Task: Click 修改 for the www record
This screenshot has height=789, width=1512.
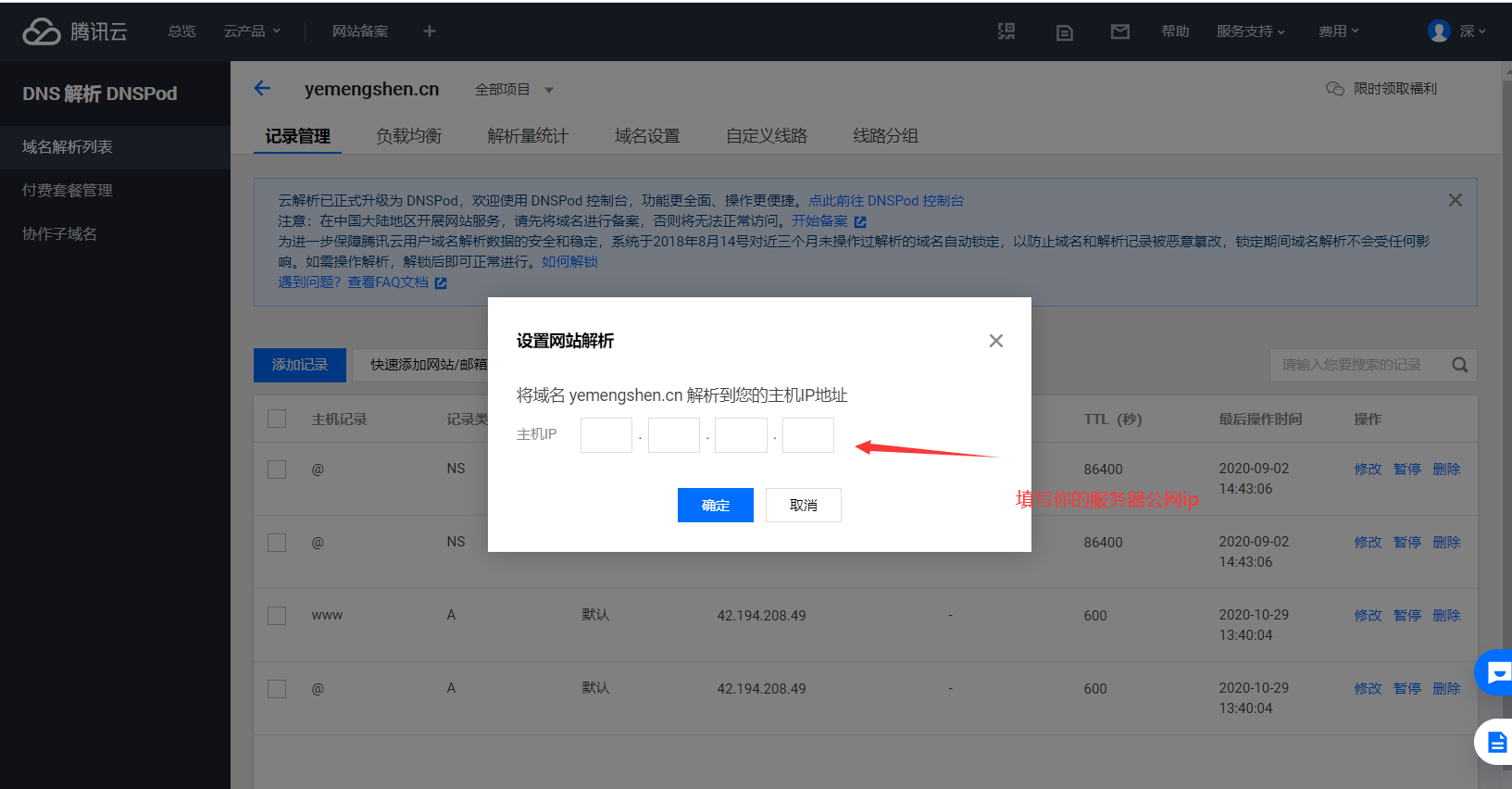Action: point(1368,616)
